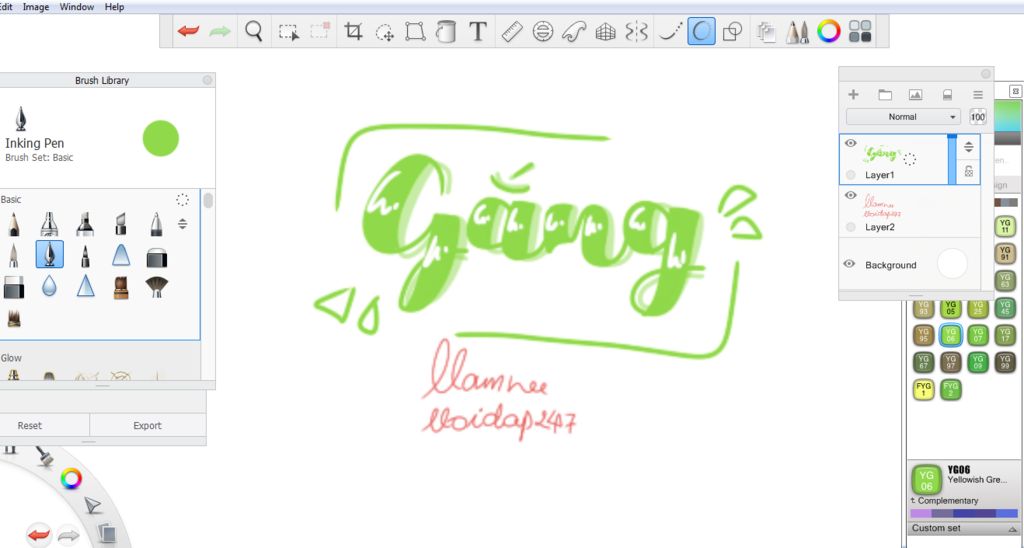Click the red Undo arrow in top toolbar
The image size is (1024, 548).
pyautogui.click(x=188, y=31)
